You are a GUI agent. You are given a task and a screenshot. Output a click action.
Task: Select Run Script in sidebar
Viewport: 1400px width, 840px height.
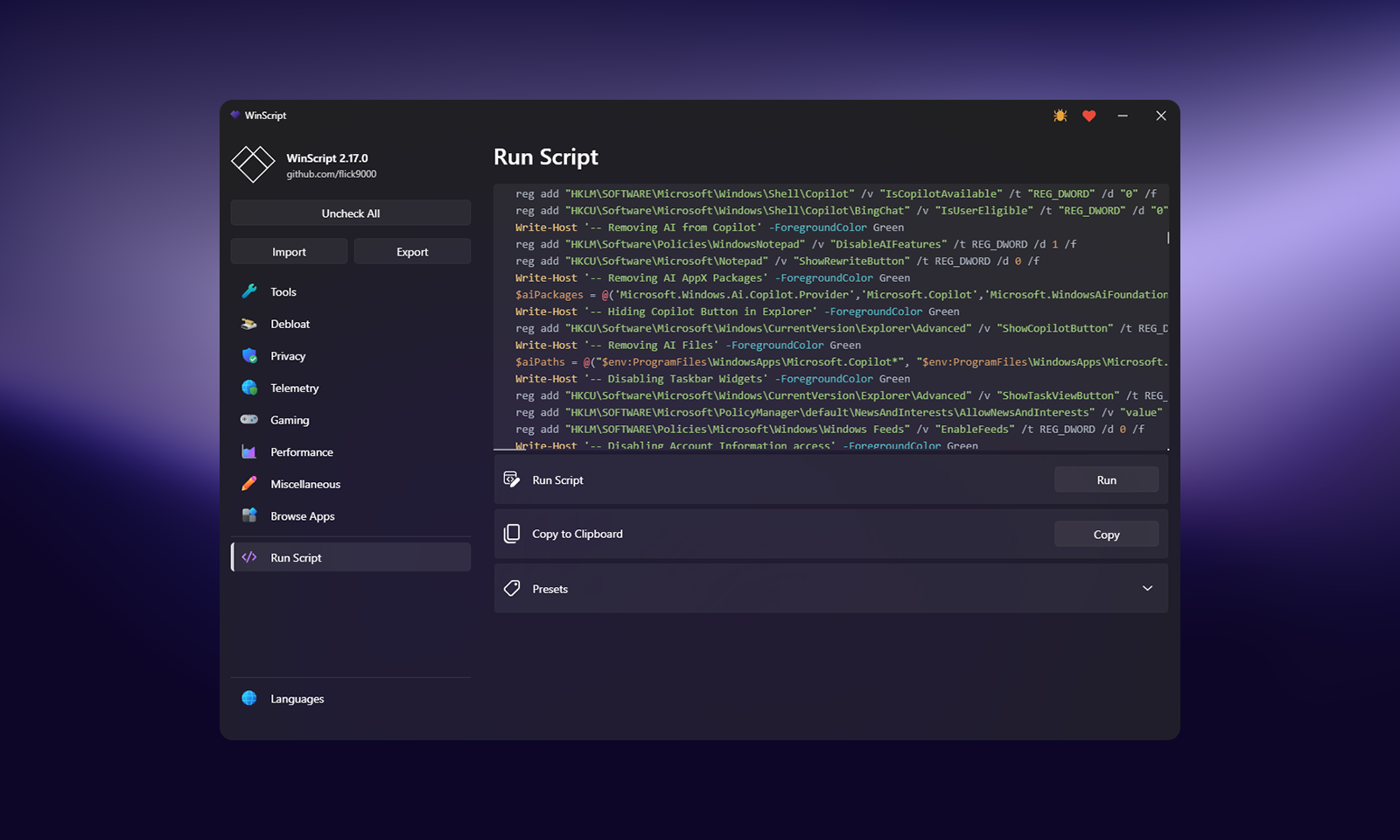coord(351,557)
